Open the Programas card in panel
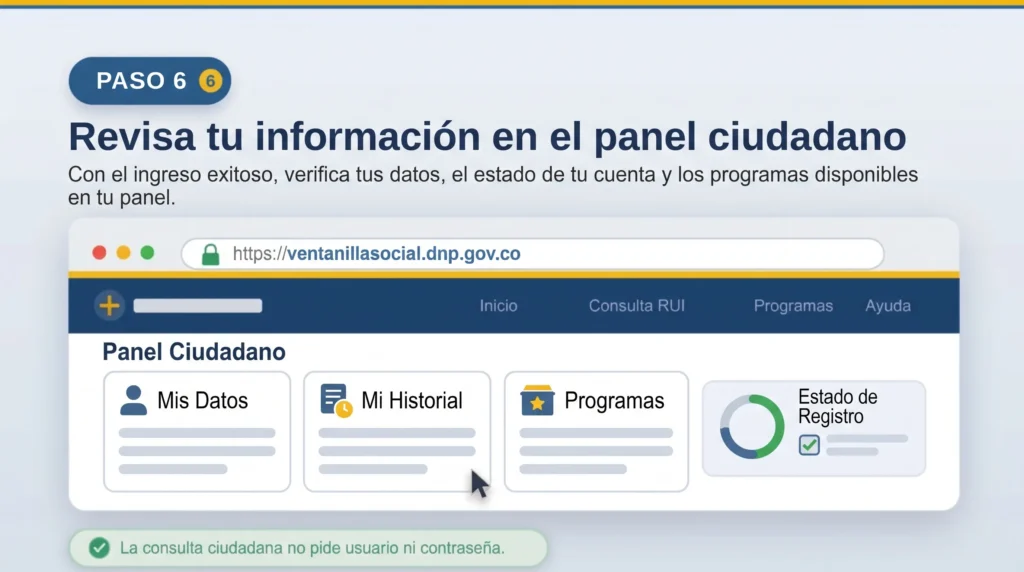This screenshot has width=1024, height=572. tap(596, 432)
